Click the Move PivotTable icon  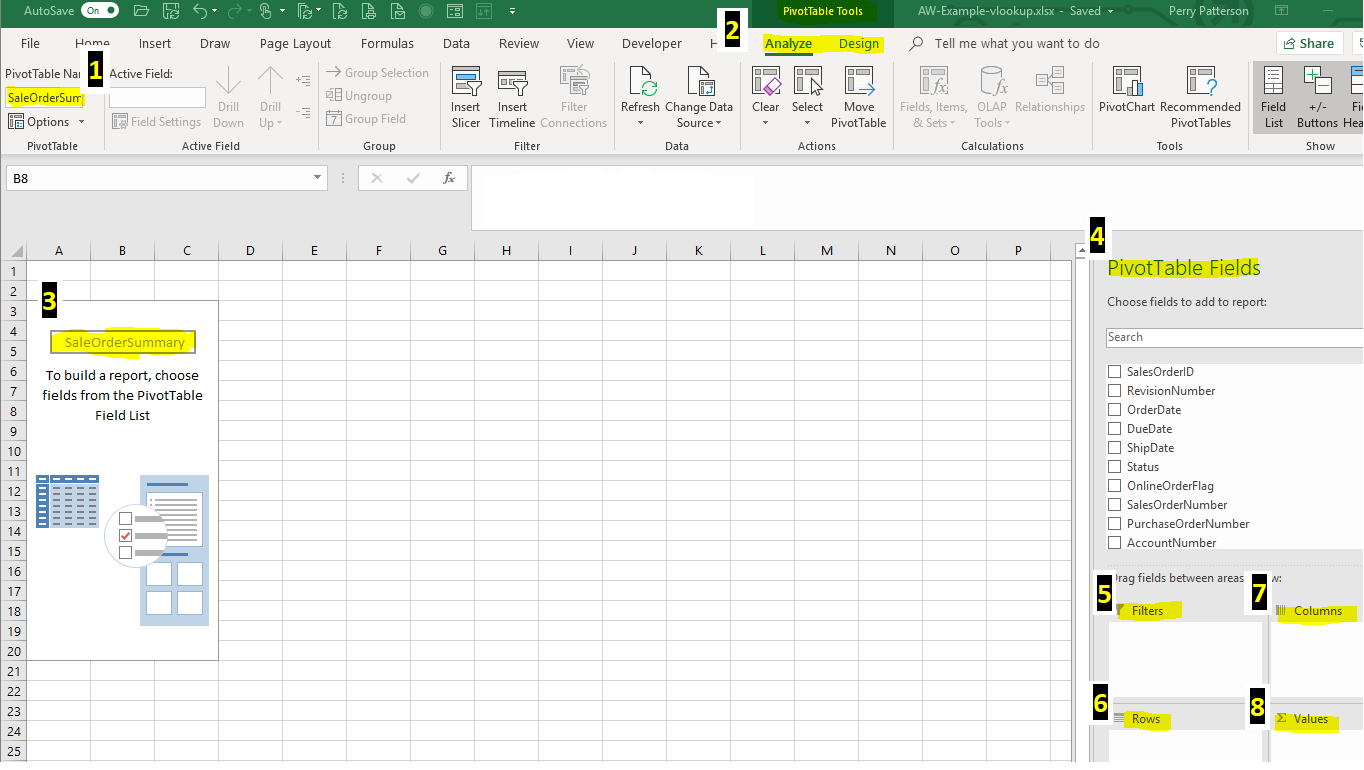click(858, 83)
